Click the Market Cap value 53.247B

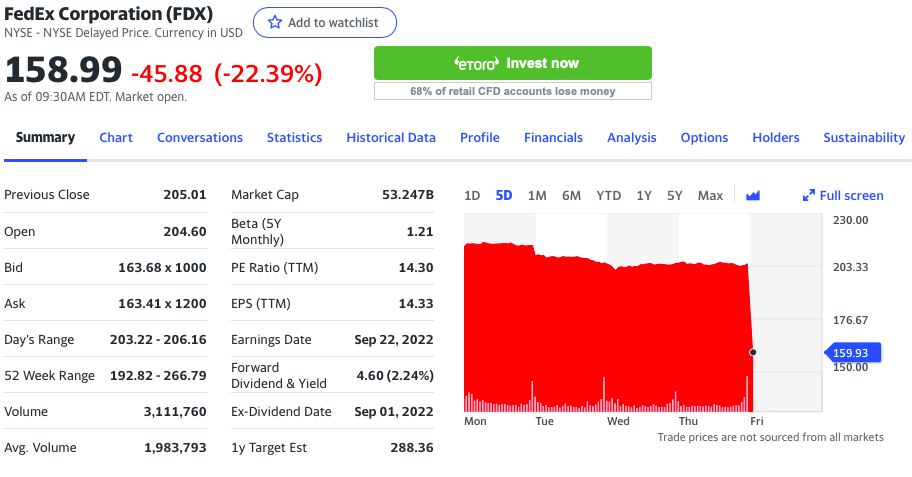(408, 194)
